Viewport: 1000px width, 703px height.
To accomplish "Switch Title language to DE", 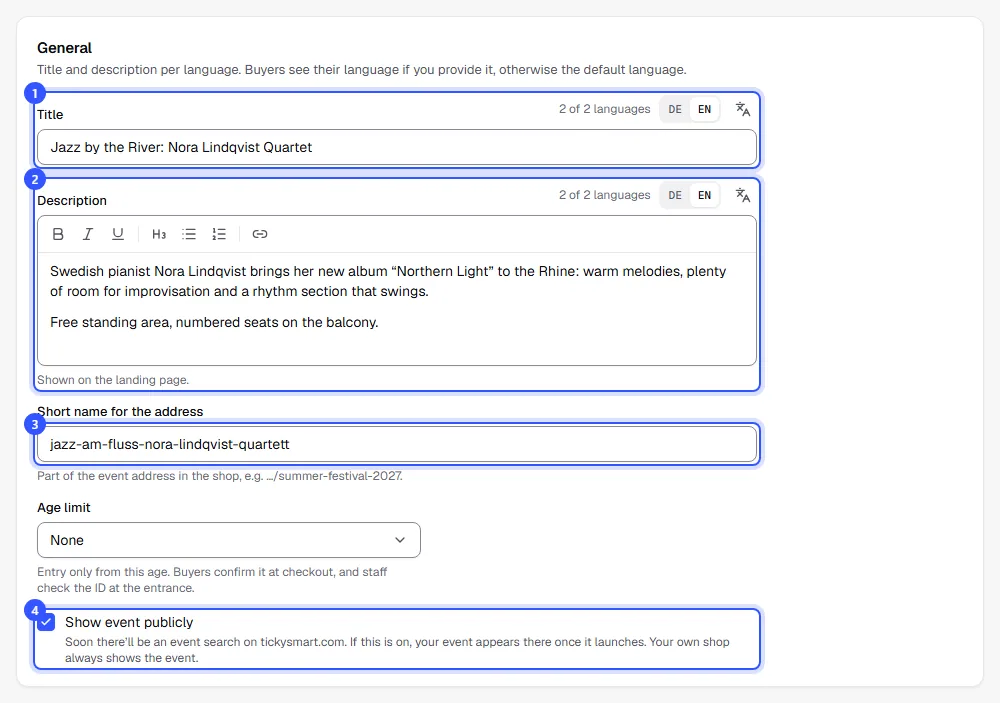I will (675, 109).
